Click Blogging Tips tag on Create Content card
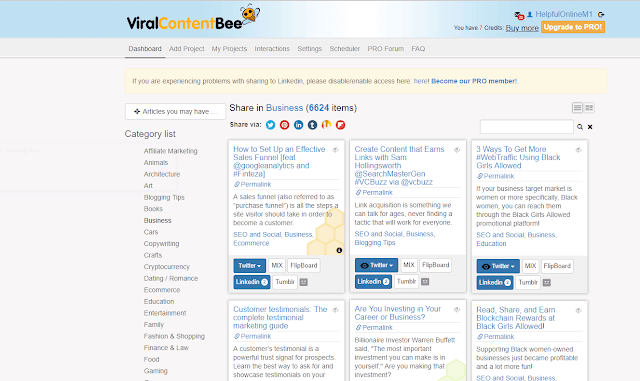 point(375,243)
